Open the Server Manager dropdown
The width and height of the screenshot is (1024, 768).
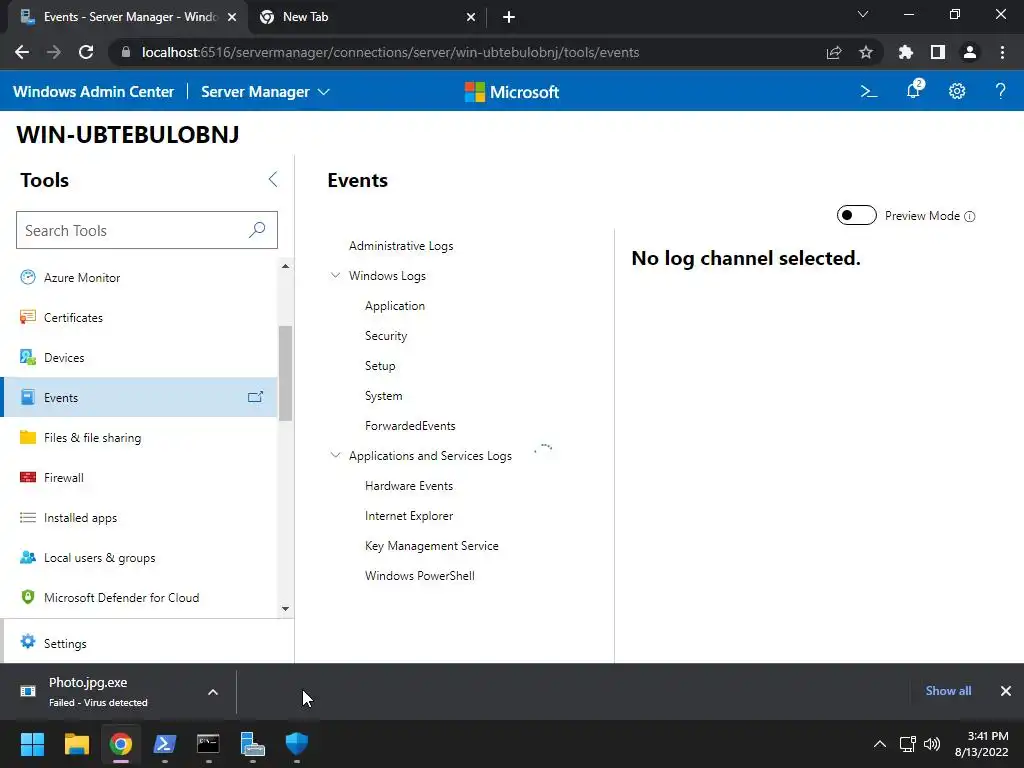click(265, 92)
